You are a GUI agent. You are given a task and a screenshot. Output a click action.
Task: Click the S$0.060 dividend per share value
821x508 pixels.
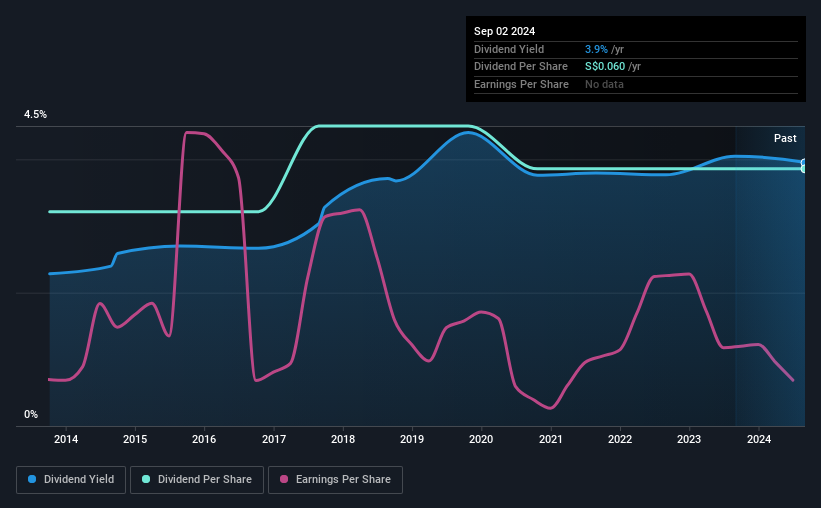[x=605, y=67]
